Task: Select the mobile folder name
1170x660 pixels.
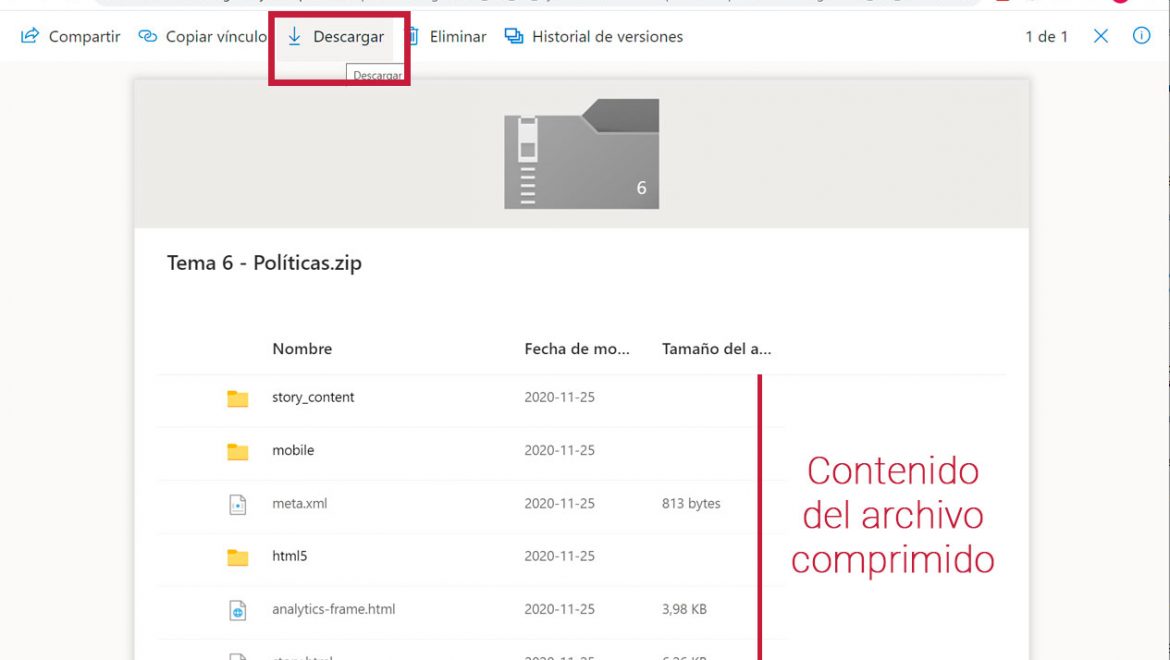Action: click(293, 450)
